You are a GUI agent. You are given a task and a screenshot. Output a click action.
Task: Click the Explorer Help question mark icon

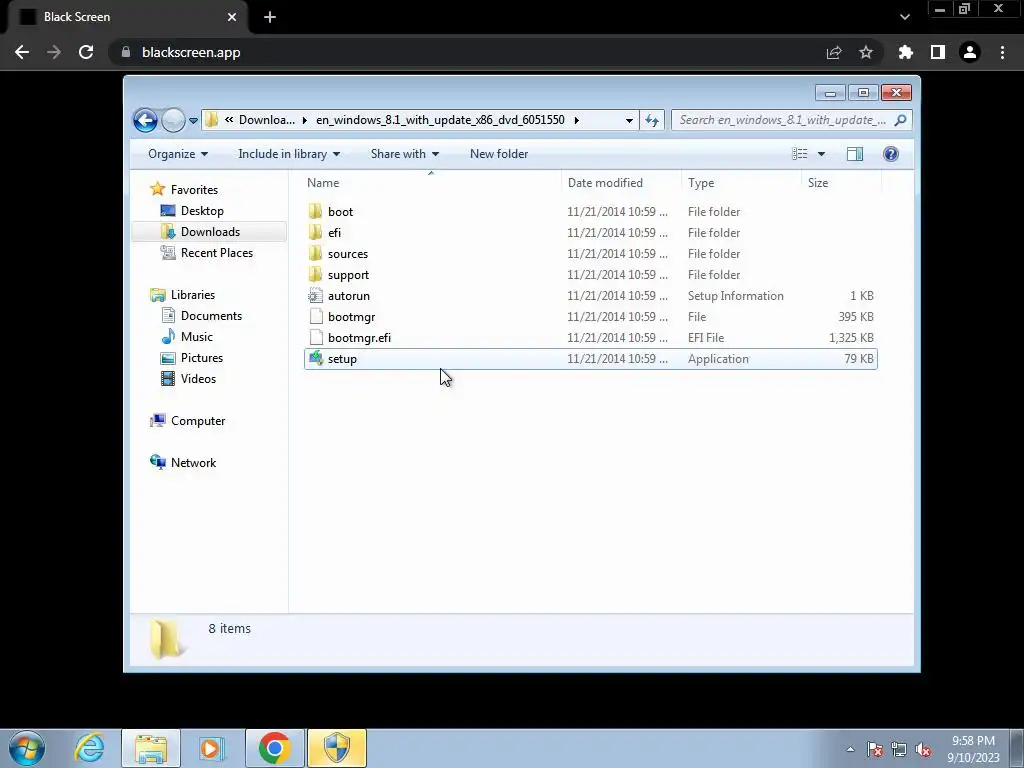tap(891, 154)
